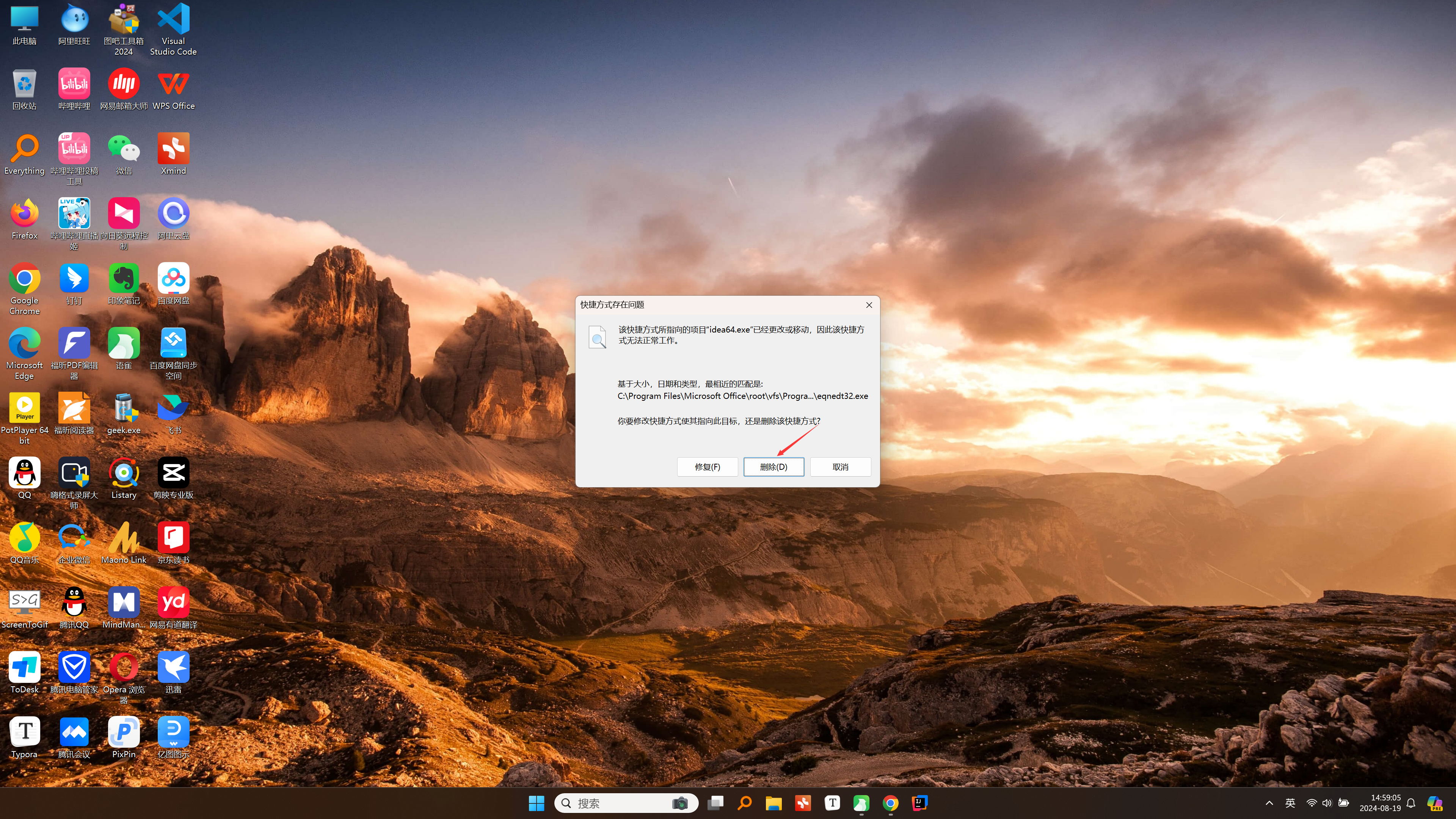
Task: Click the 删除(D) button in dialog
Action: click(x=773, y=467)
